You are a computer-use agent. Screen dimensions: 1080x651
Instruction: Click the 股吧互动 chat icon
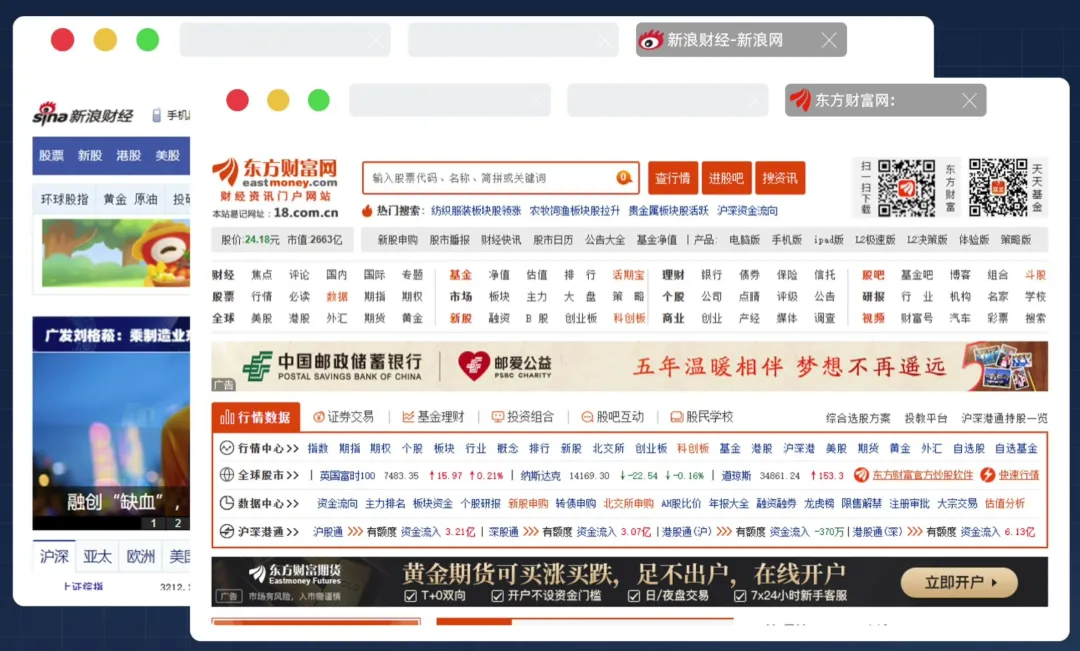click(588, 417)
